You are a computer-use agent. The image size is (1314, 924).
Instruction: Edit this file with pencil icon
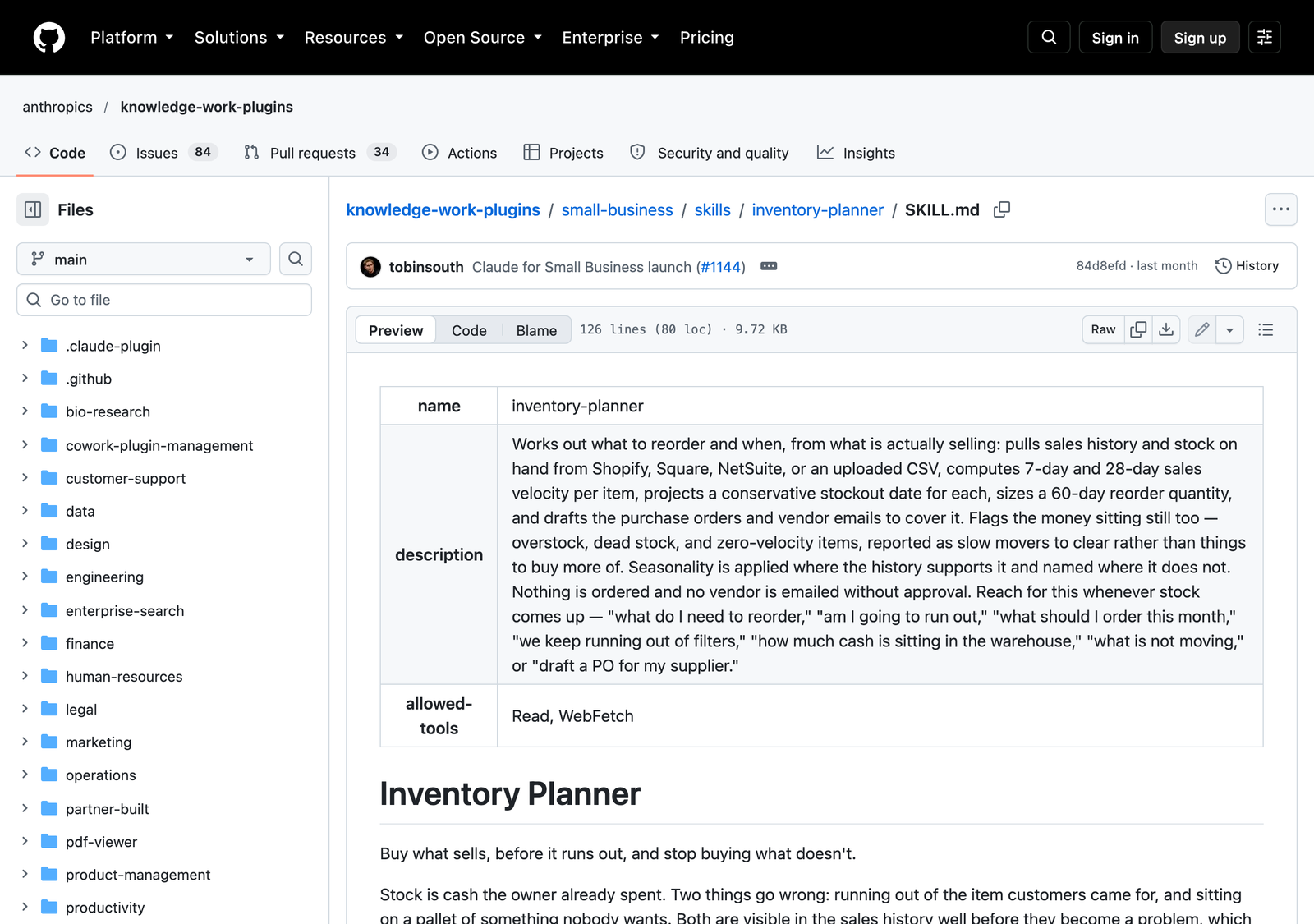pyautogui.click(x=1202, y=329)
